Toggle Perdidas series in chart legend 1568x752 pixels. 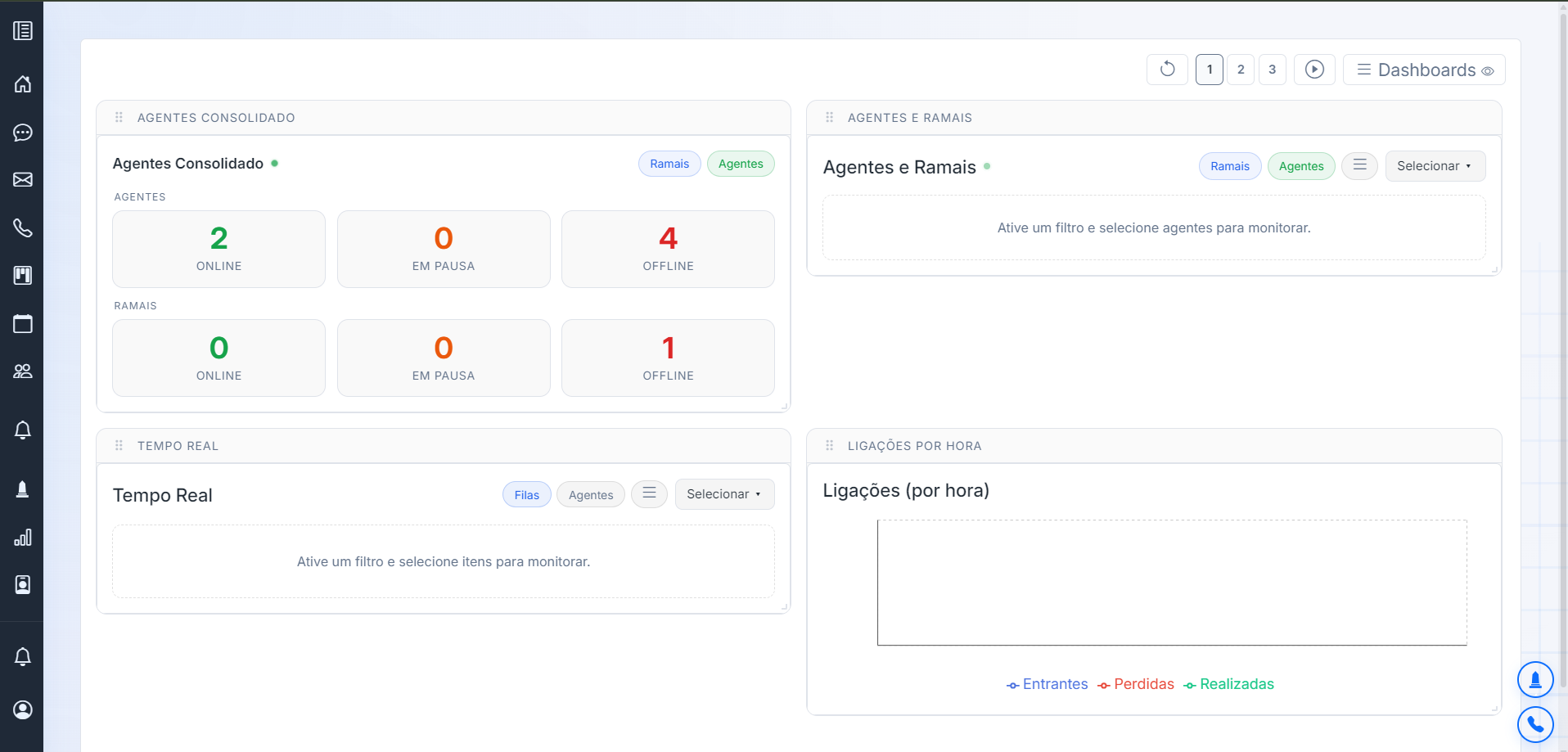tap(1136, 684)
